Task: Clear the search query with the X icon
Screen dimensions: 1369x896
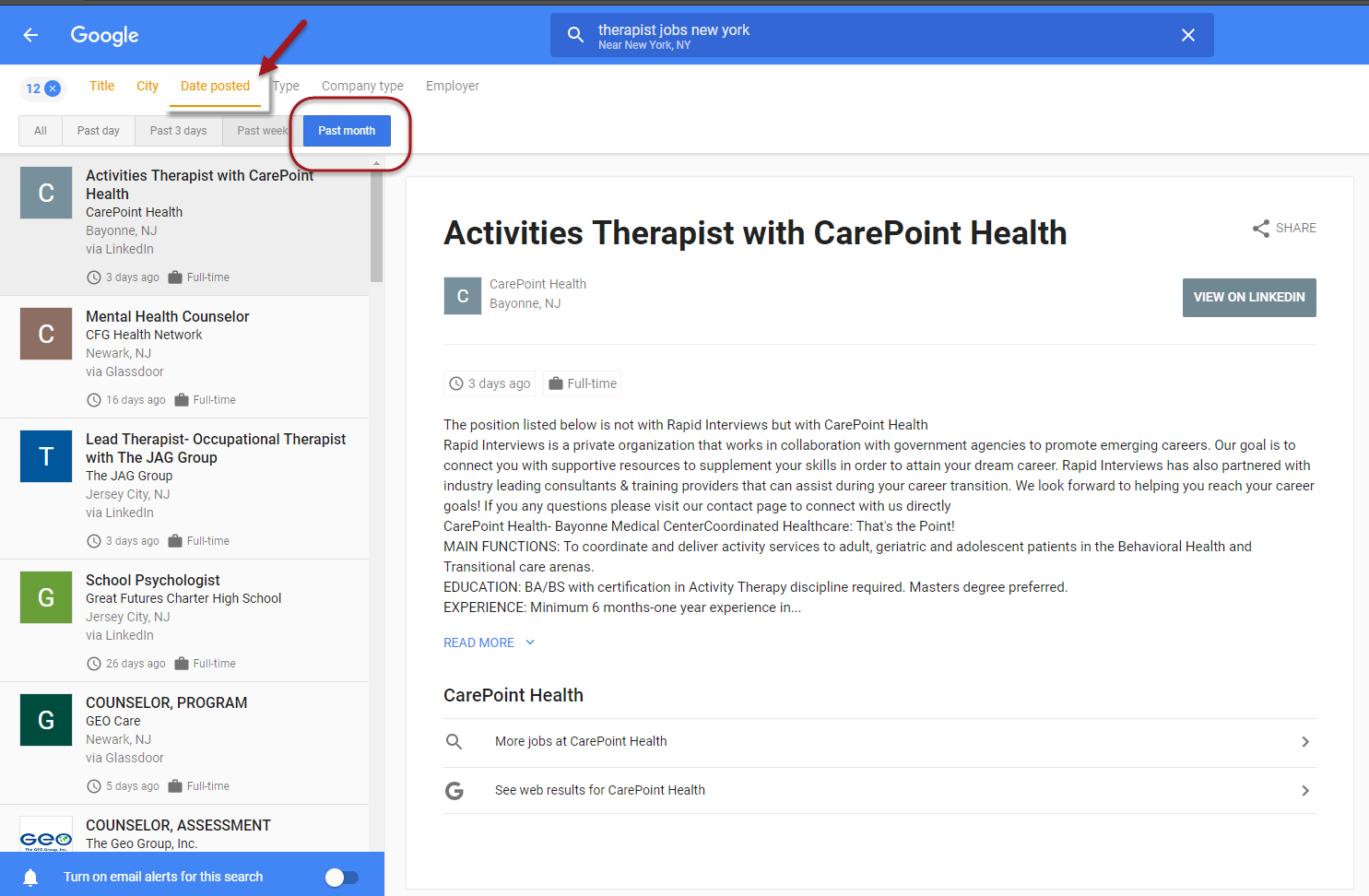Action: pos(1188,35)
